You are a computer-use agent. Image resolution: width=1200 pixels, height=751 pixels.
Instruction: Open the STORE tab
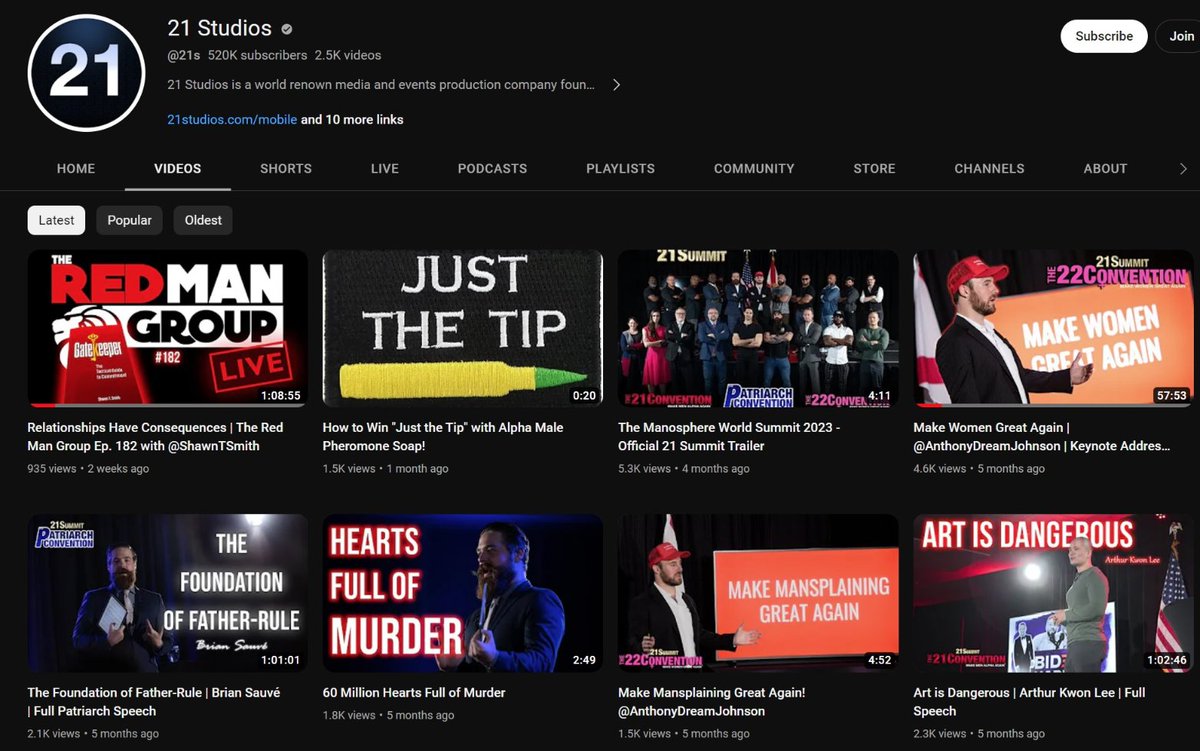pos(874,169)
